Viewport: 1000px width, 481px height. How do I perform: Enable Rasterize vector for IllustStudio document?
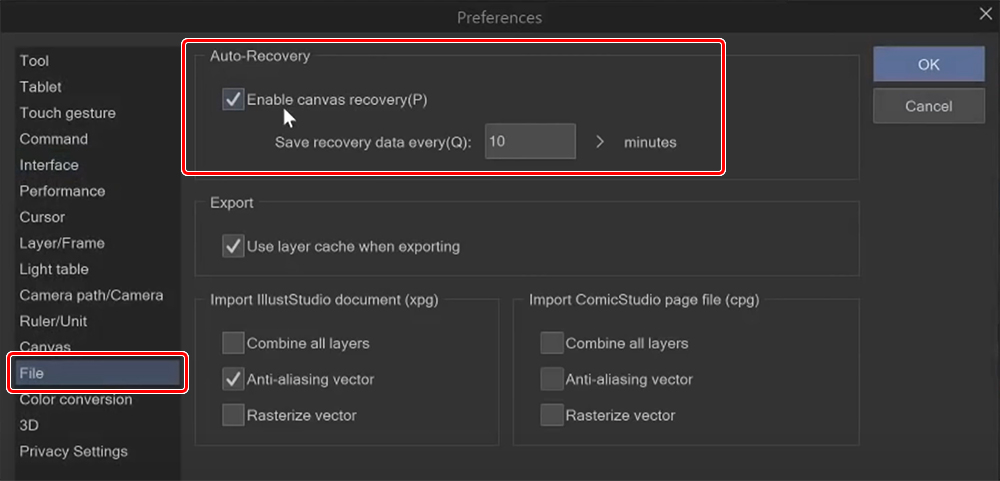click(x=233, y=415)
